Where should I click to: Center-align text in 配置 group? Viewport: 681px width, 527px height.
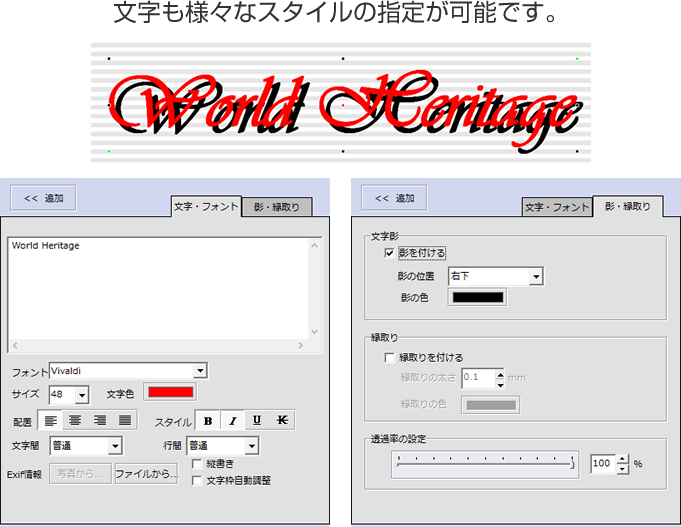coord(75,421)
